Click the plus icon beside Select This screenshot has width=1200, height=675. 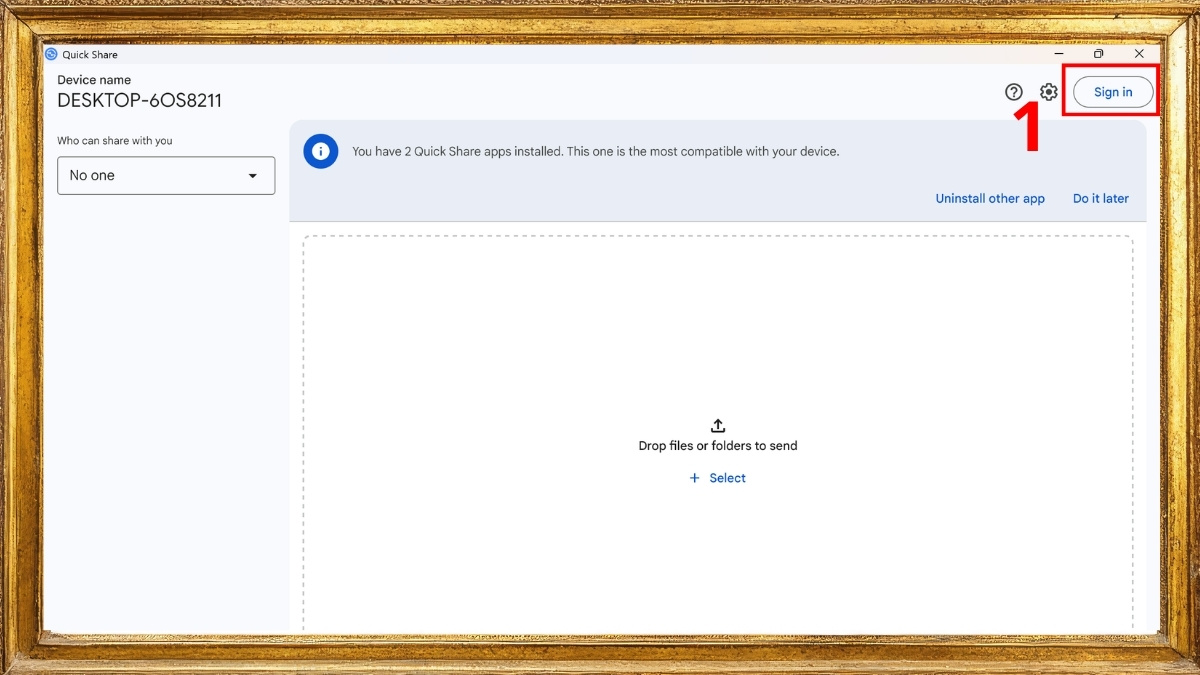pyautogui.click(x=695, y=478)
